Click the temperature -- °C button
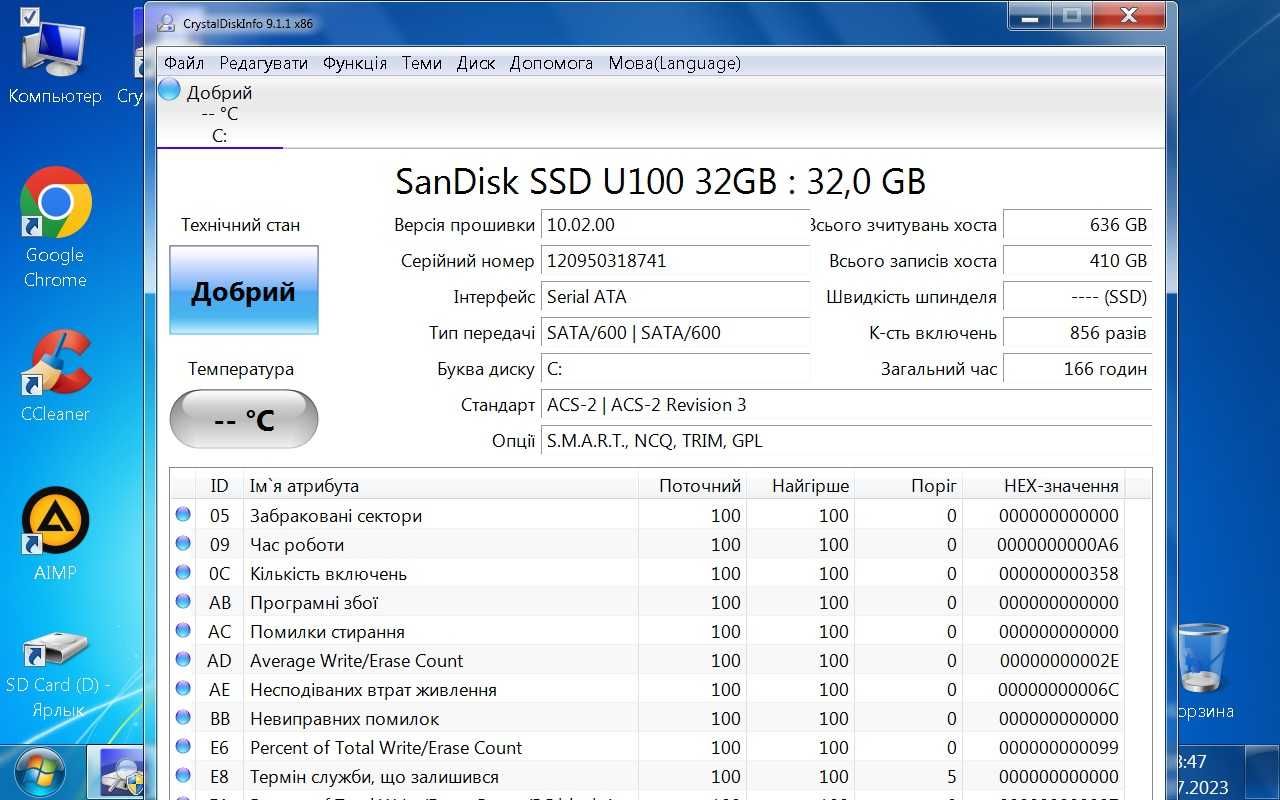 [244, 419]
